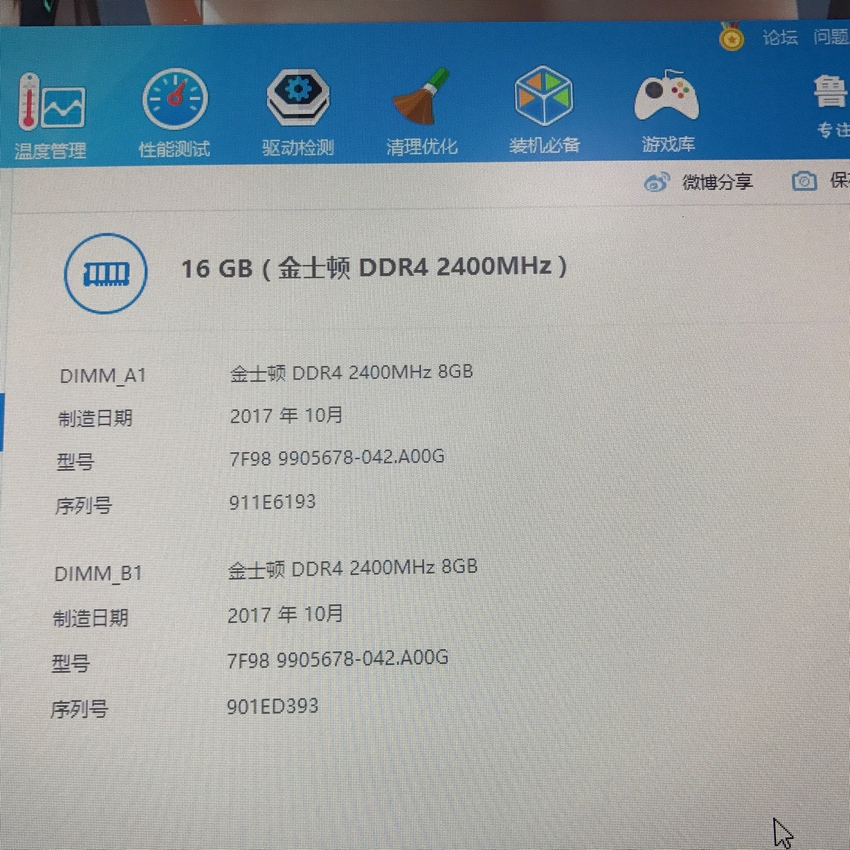The width and height of the screenshot is (850, 850).
Task: Share via the 微博分享 button
Action: 698,182
